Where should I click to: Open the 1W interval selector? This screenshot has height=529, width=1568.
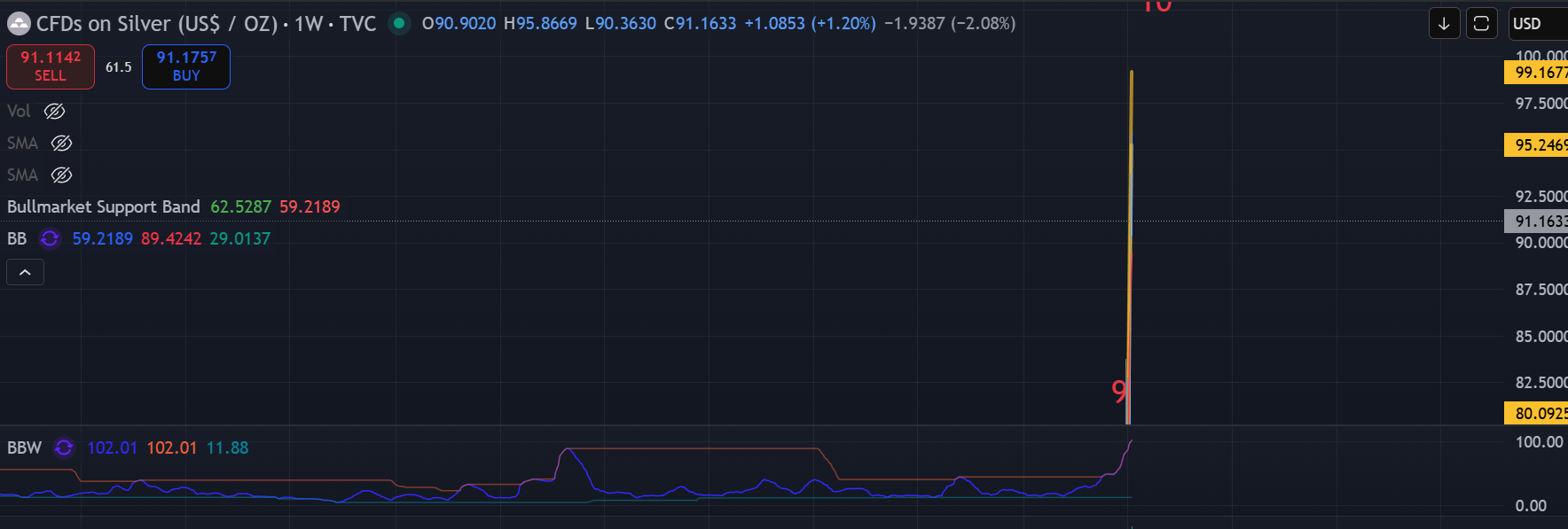tap(309, 24)
